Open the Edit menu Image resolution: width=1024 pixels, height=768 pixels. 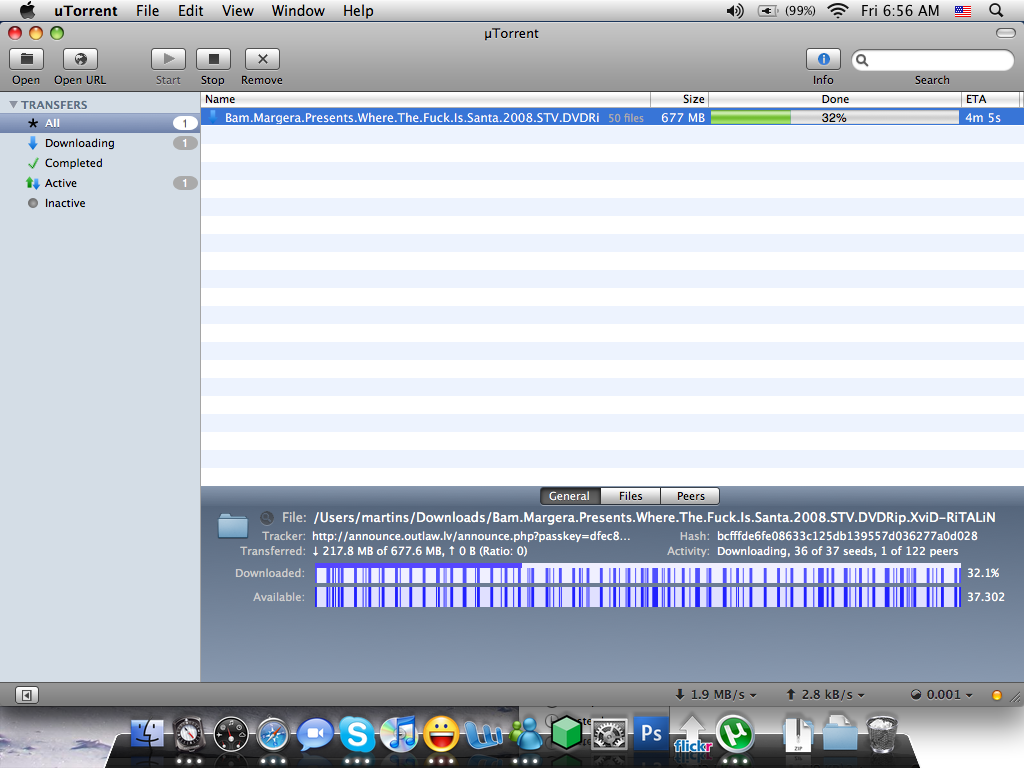191,11
